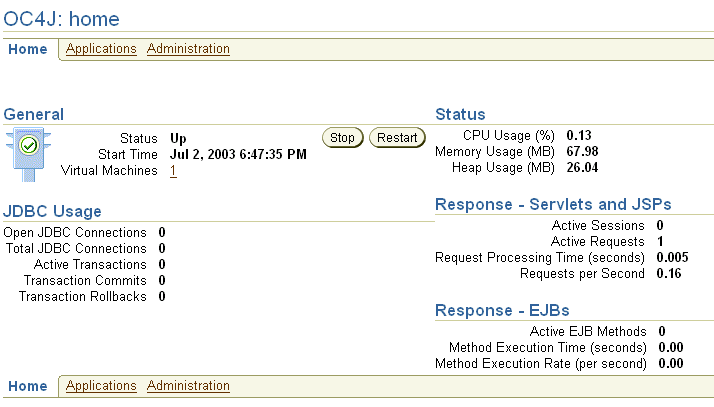Click the Status section heading
Screen dimensions: 714x407
pyautogui.click(x=460, y=114)
